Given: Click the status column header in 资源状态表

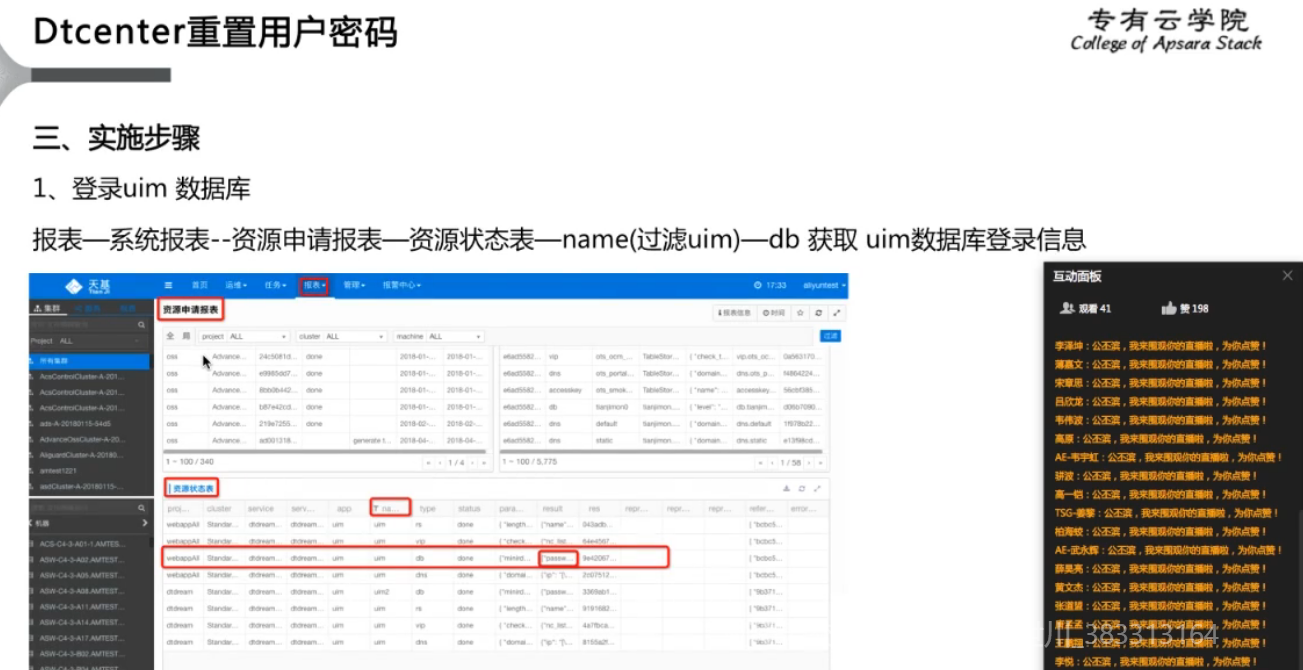Looking at the screenshot, I should click(x=469, y=509).
